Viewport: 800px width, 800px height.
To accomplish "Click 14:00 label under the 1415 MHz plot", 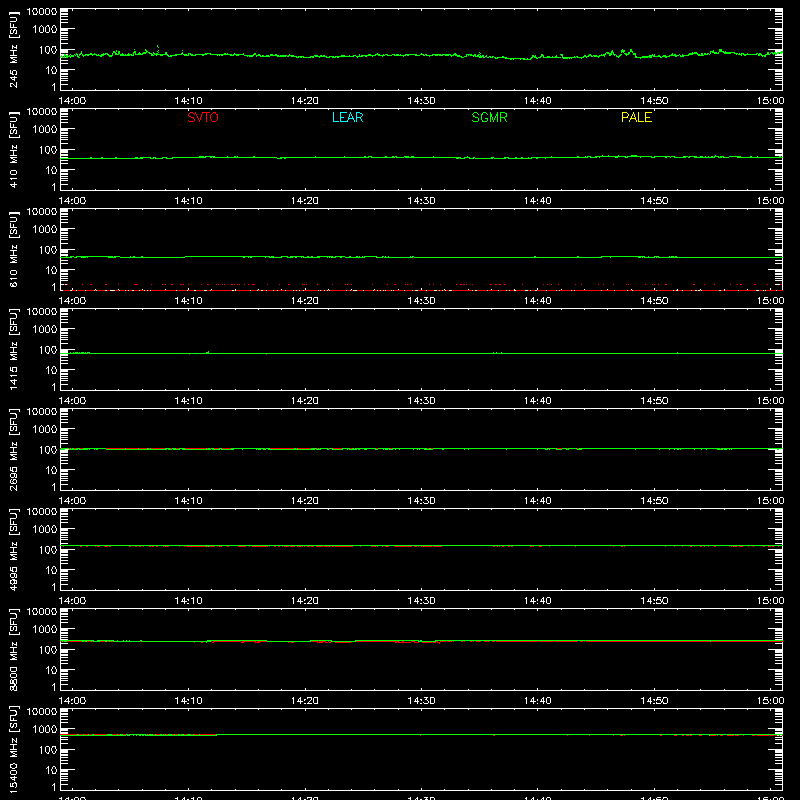I will point(72,401).
